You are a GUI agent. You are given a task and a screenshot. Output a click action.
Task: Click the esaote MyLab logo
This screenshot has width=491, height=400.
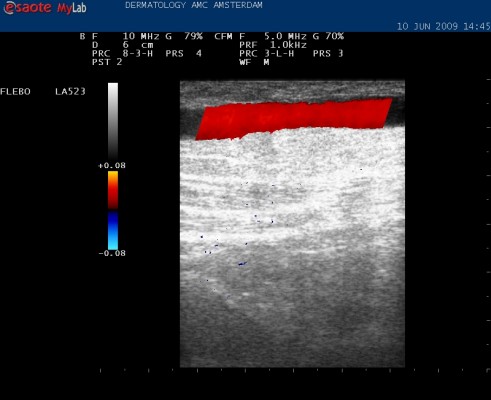click(45, 8)
